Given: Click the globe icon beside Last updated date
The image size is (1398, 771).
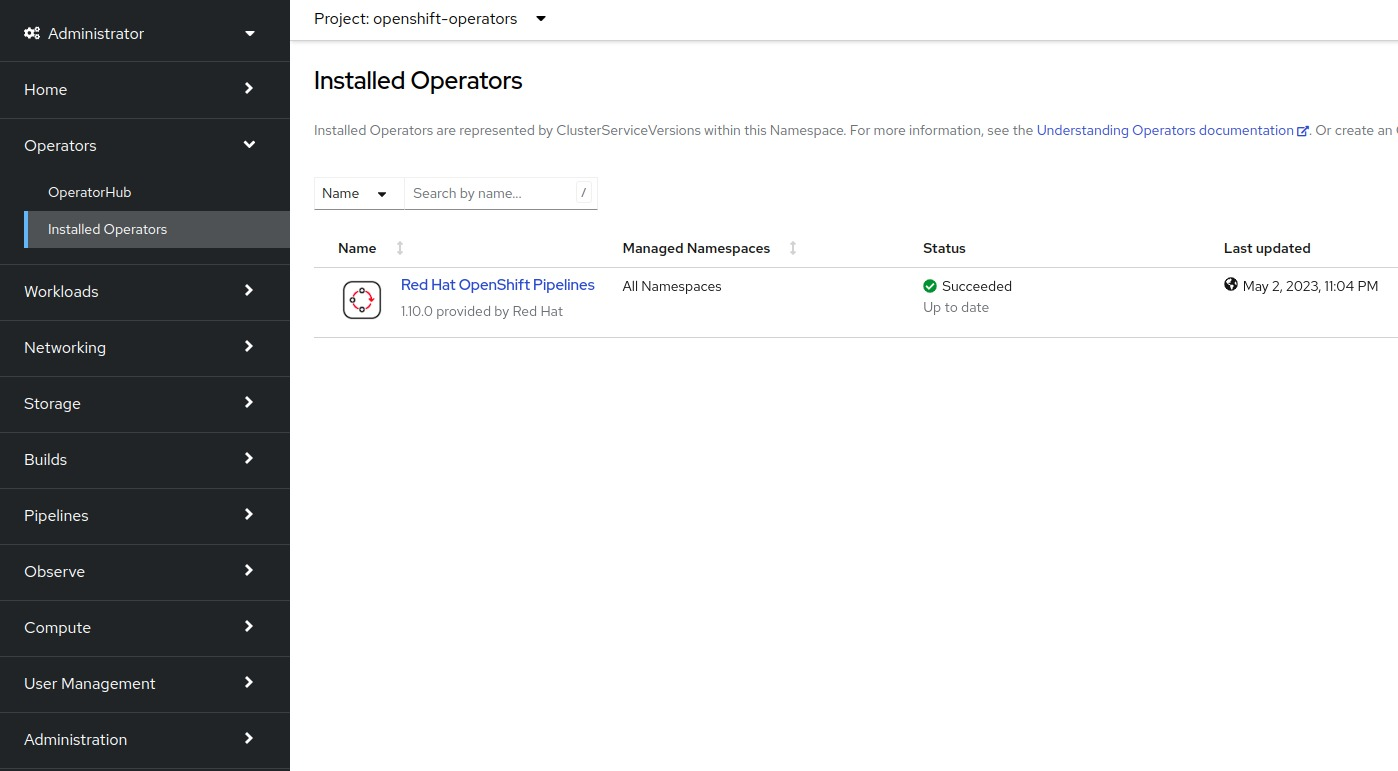Looking at the screenshot, I should click(x=1231, y=285).
